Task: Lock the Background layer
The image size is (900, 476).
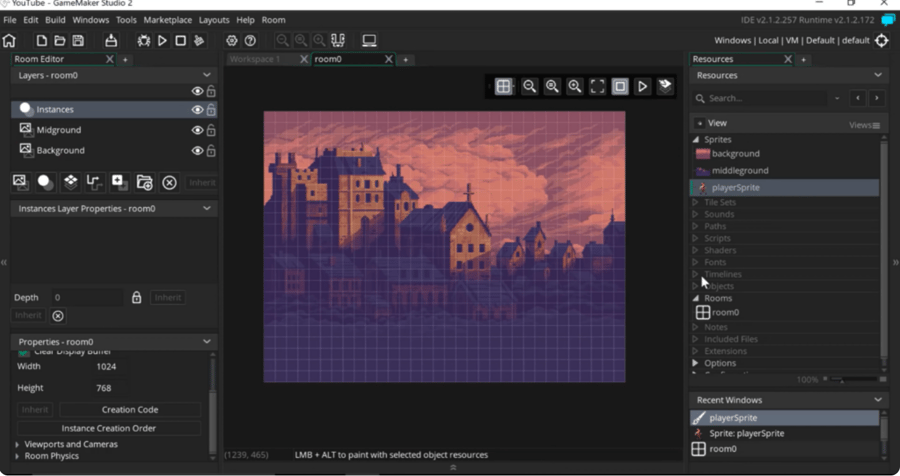Action: click(x=211, y=151)
